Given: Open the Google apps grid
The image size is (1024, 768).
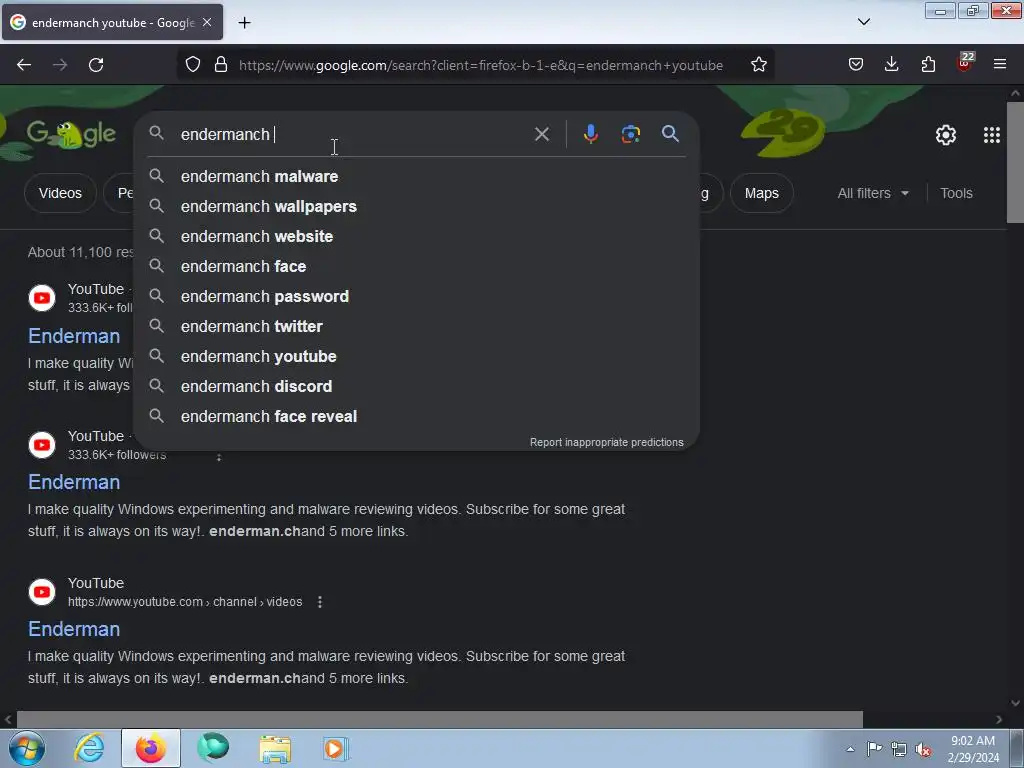Looking at the screenshot, I should pos(991,135).
